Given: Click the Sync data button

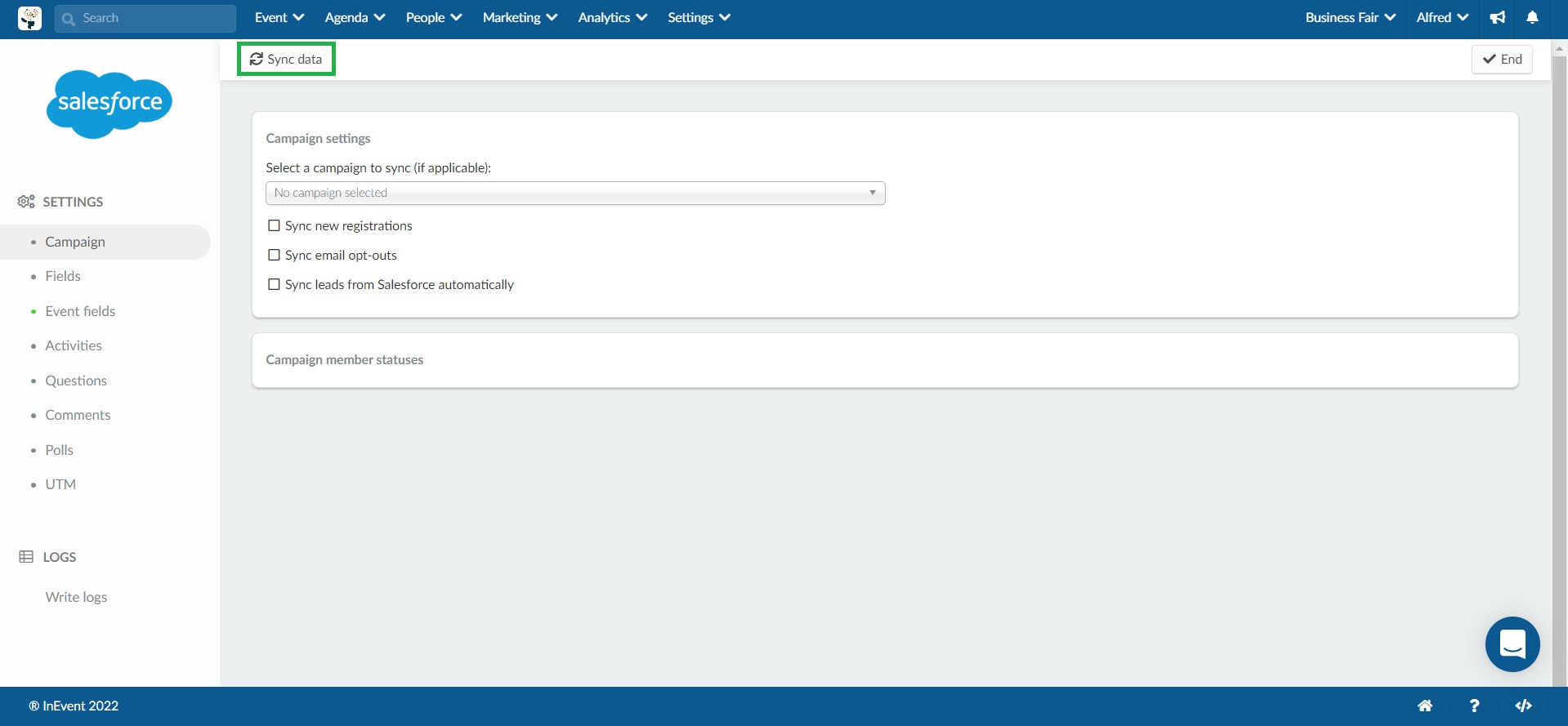Looking at the screenshot, I should (286, 59).
